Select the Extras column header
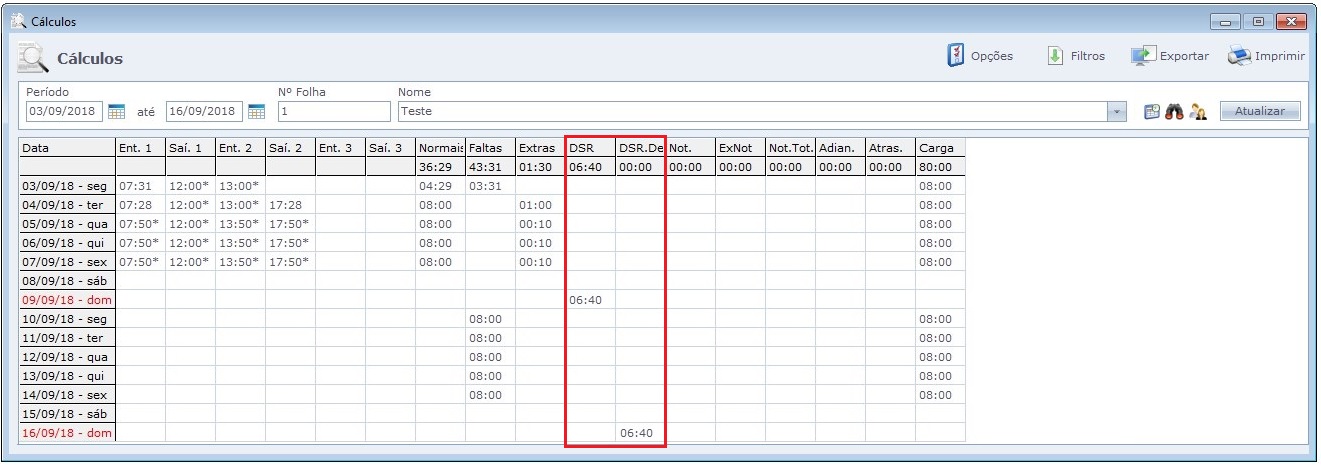Viewport: 1321px width, 466px height. [x=540, y=148]
